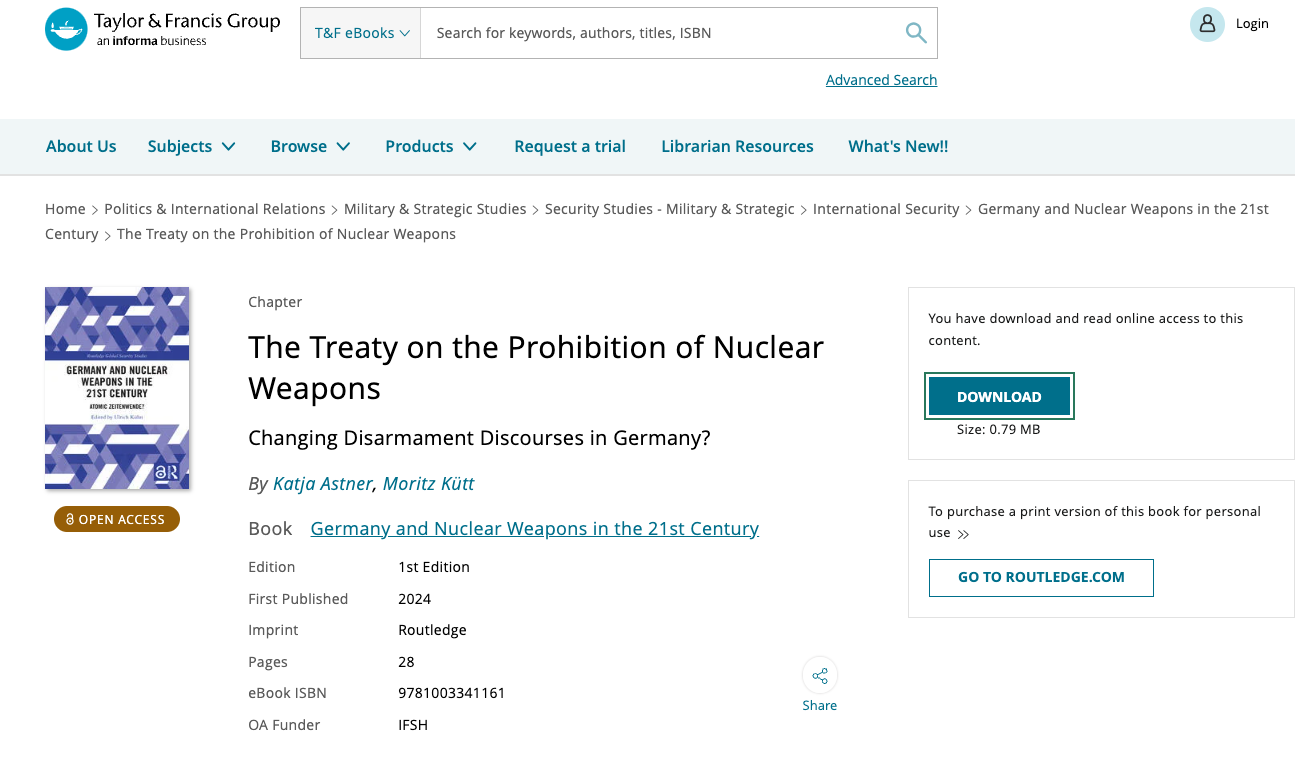Click the user profile Login icon

1207,24
